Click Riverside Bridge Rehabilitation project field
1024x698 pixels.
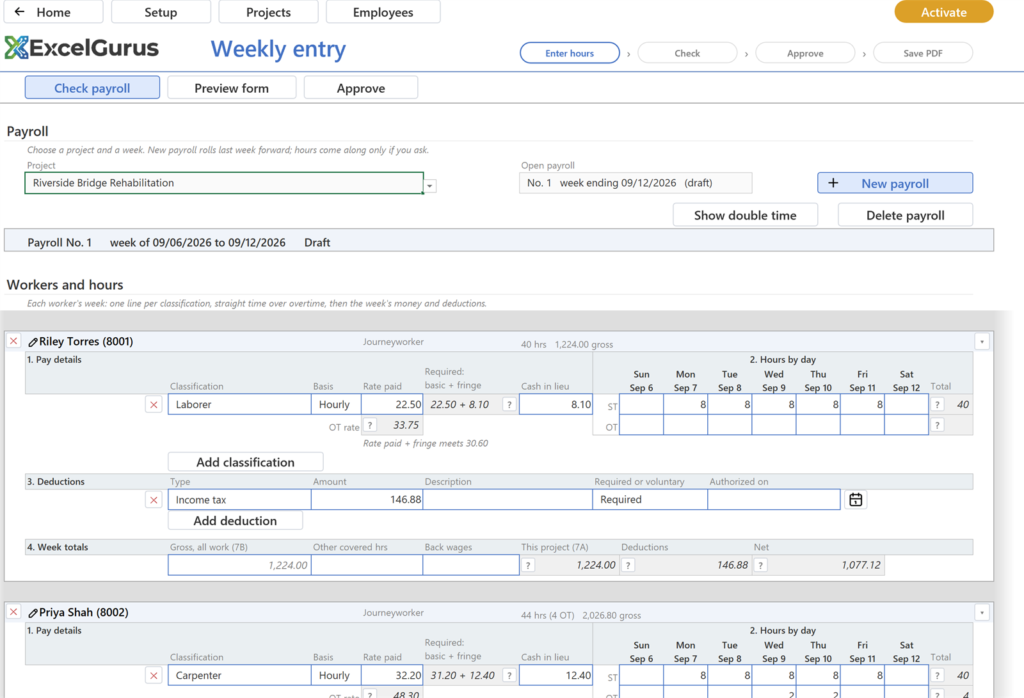coord(224,183)
